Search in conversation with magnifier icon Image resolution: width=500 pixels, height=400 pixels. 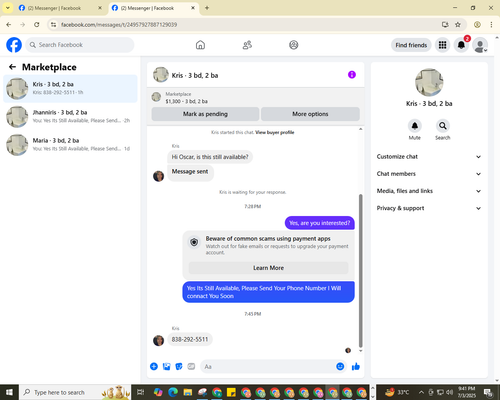pyautogui.click(x=443, y=126)
